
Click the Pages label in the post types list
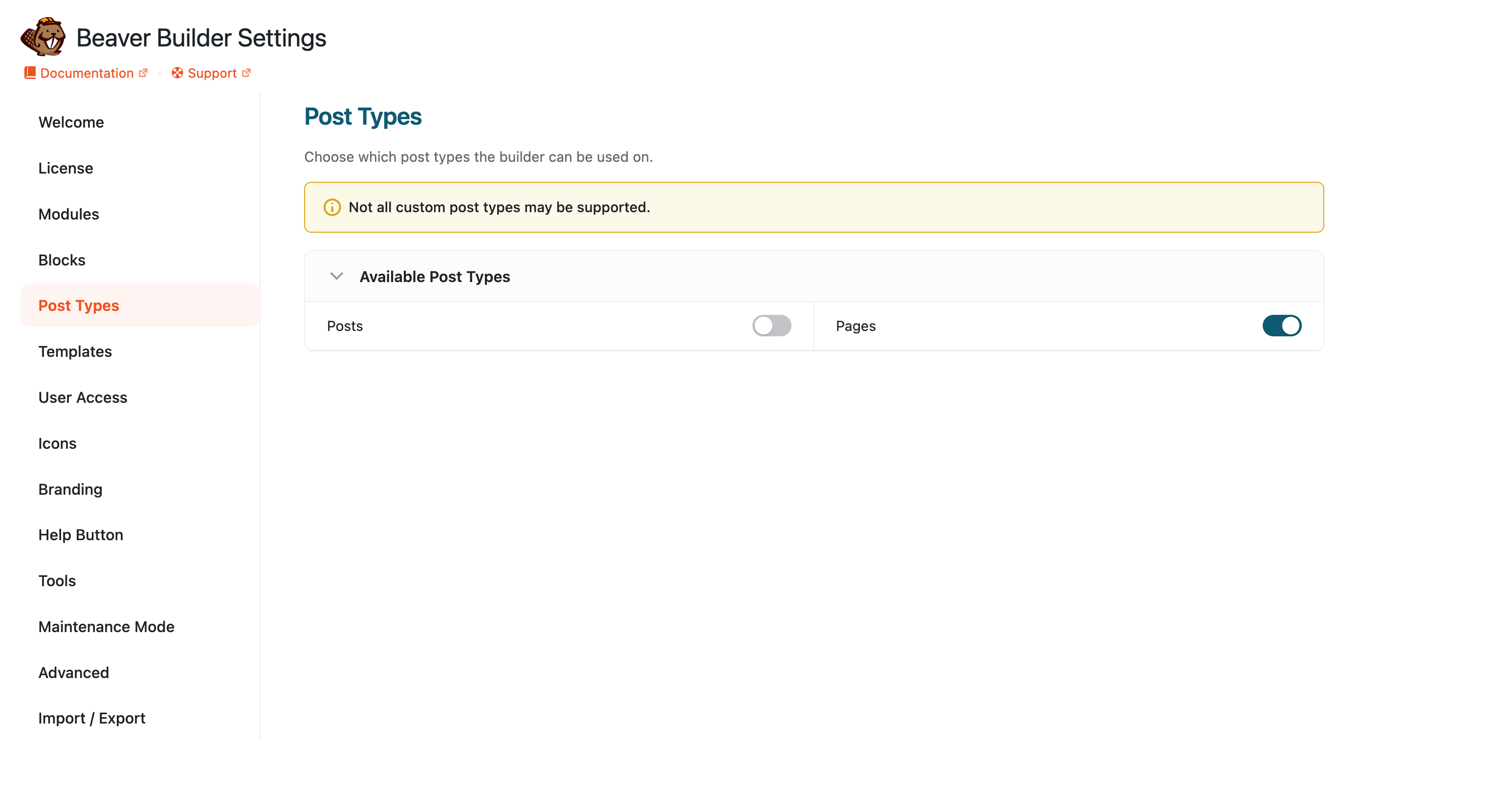[855, 326]
